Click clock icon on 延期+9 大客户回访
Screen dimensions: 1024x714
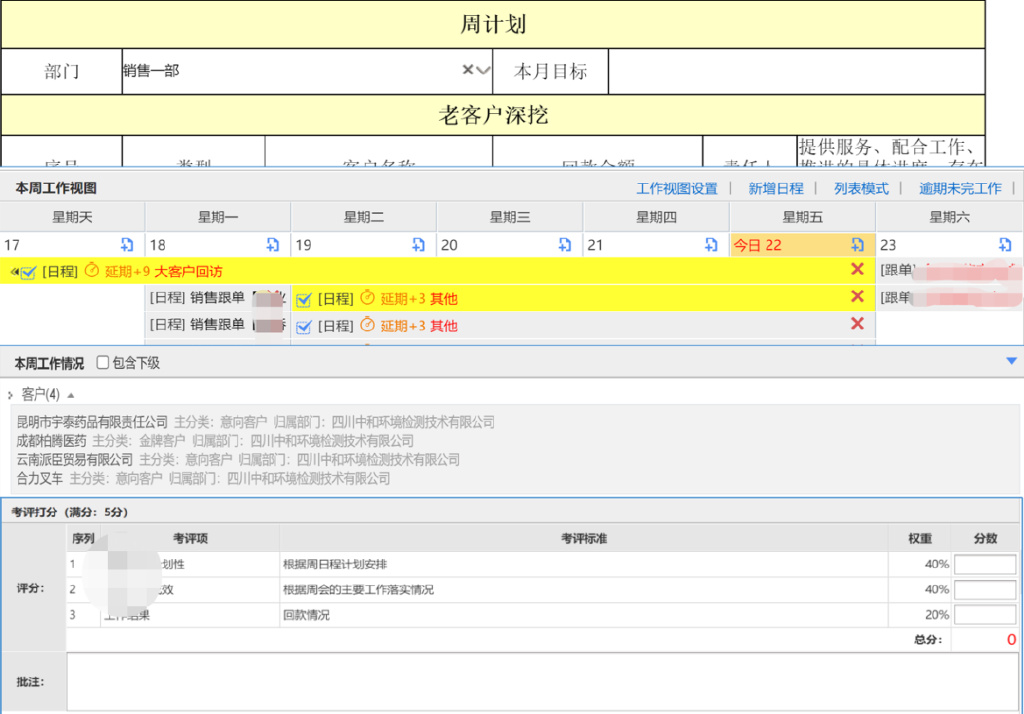(x=92, y=271)
